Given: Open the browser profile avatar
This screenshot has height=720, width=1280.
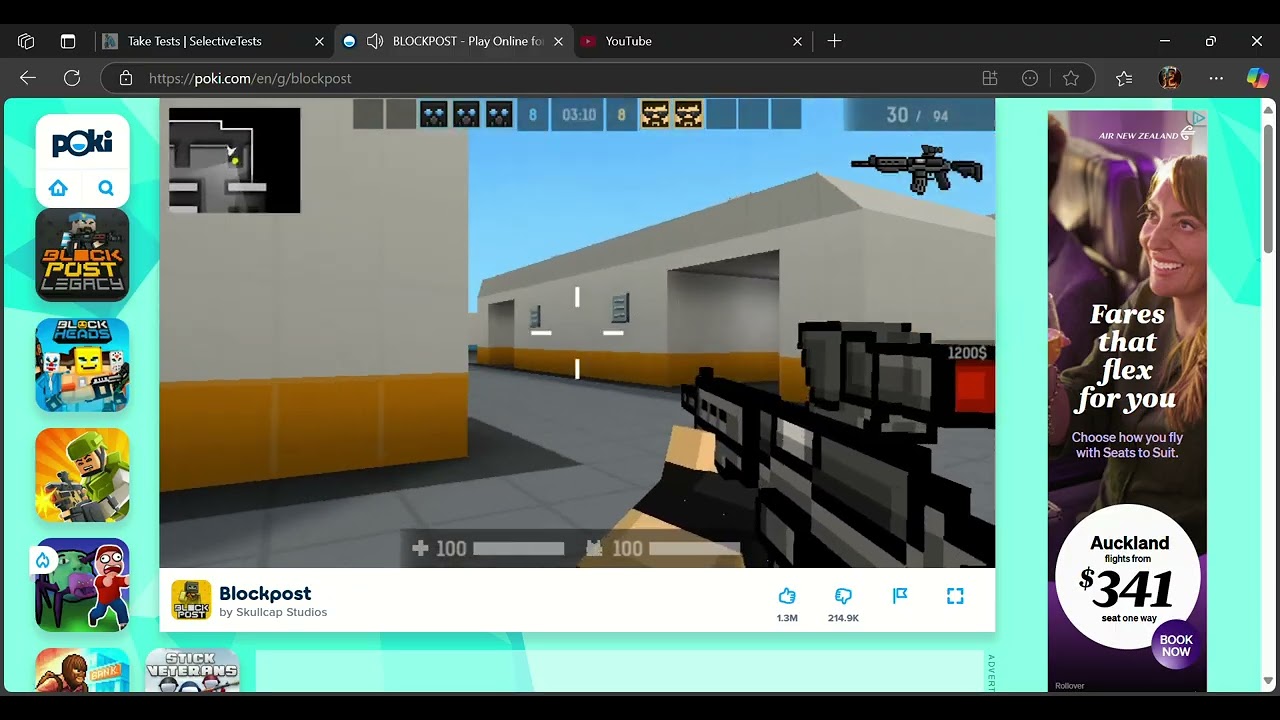Looking at the screenshot, I should [1170, 78].
